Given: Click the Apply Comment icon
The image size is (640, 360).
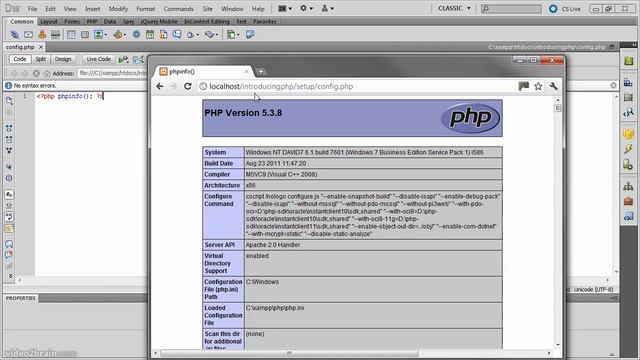Looking at the screenshot, I should tap(9, 244).
